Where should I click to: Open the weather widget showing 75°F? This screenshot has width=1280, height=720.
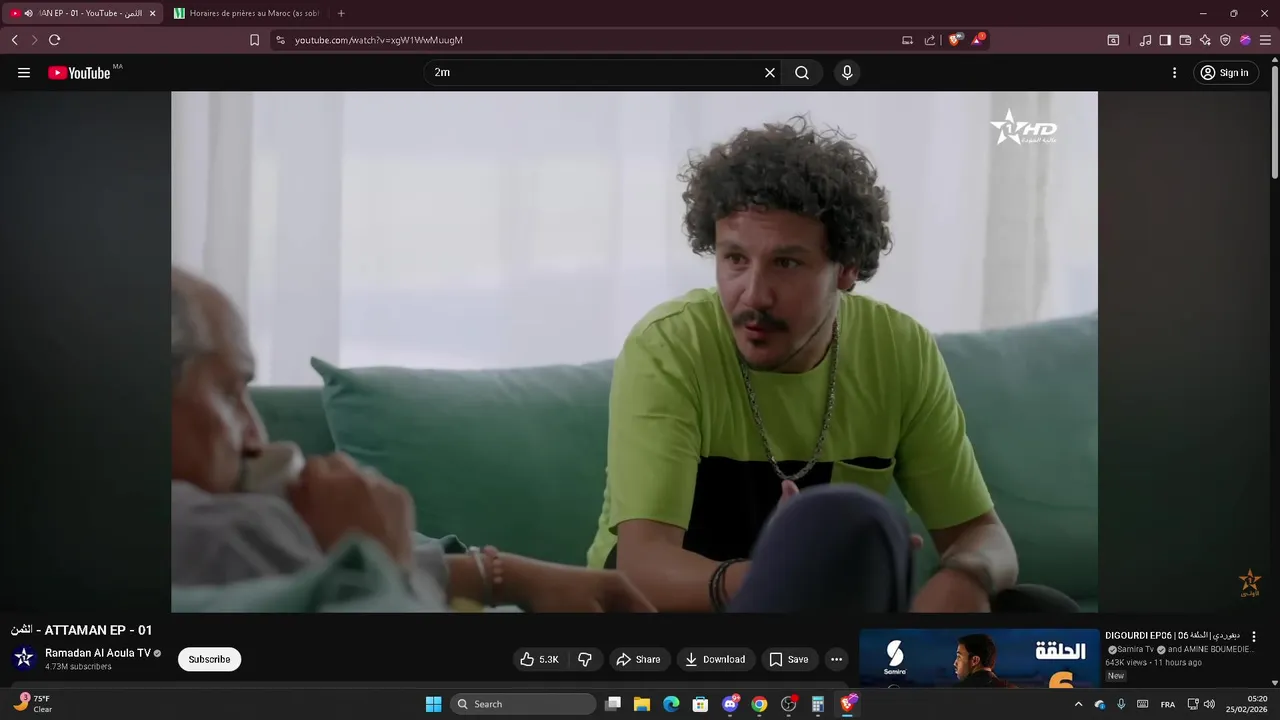pos(32,704)
